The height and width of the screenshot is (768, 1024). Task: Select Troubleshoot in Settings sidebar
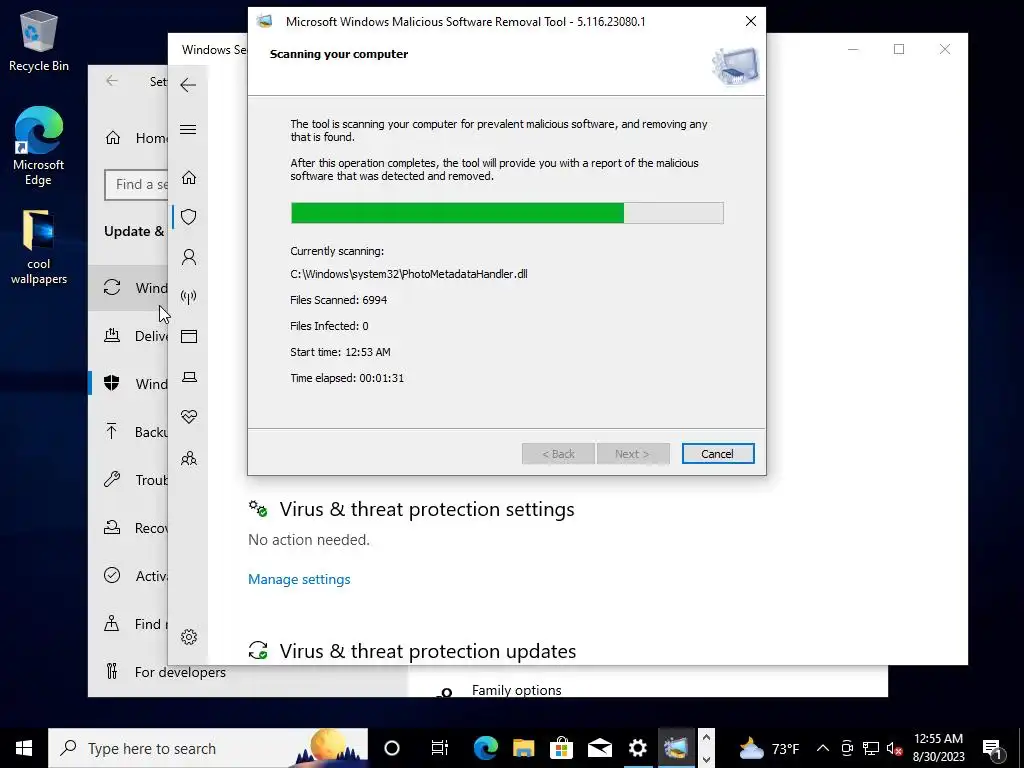tap(128, 480)
